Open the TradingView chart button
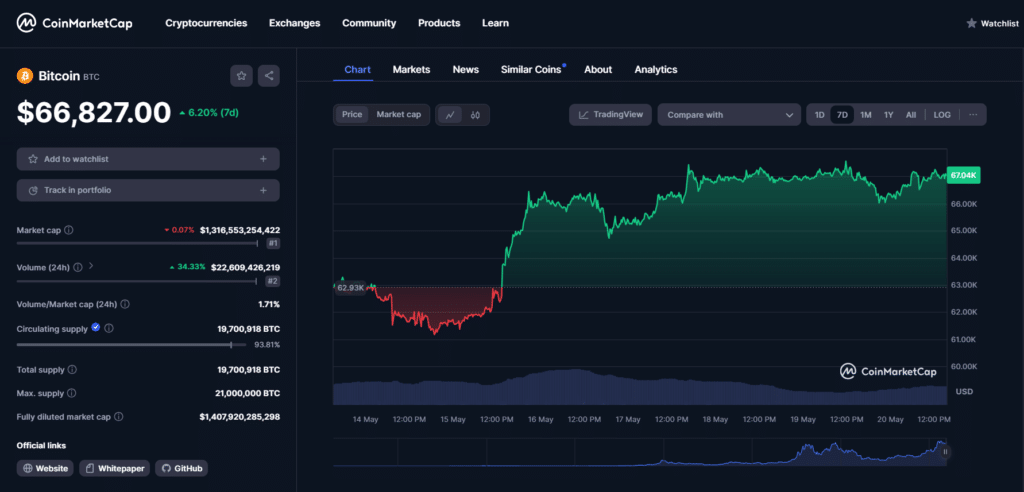 [611, 114]
